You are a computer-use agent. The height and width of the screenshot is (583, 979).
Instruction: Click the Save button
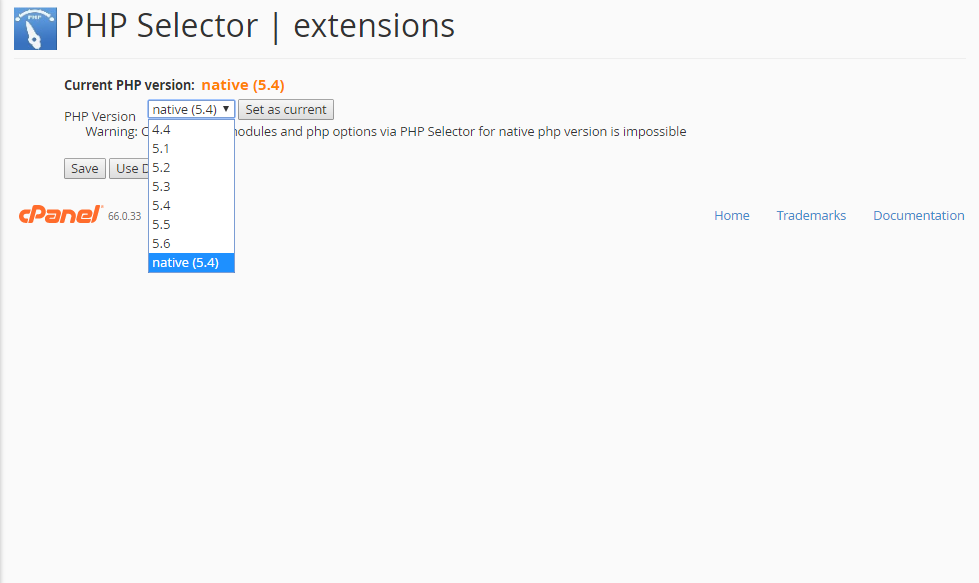pos(84,168)
